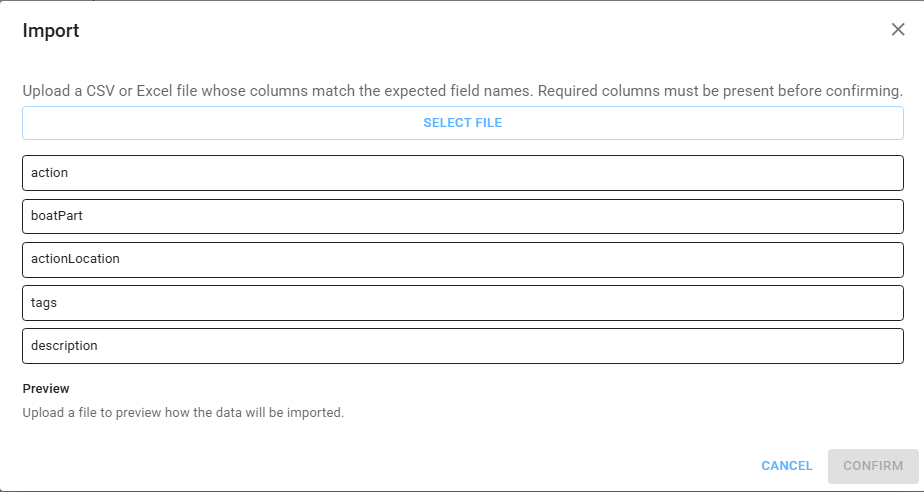This screenshot has height=492, width=924.
Task: Click the upload instructions text about CSV or Excel
Action: point(462,91)
